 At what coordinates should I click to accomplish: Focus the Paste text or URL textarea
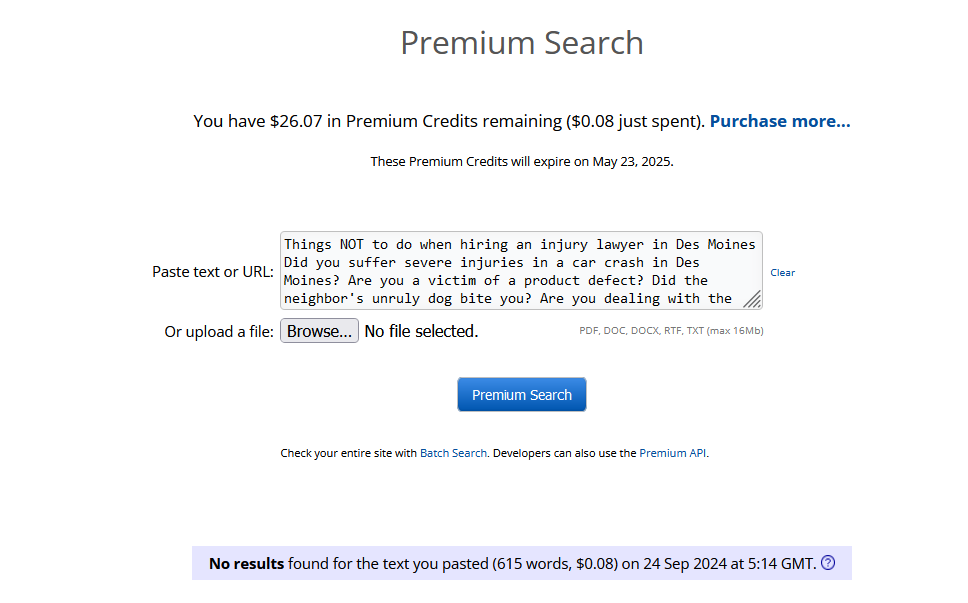(x=521, y=270)
